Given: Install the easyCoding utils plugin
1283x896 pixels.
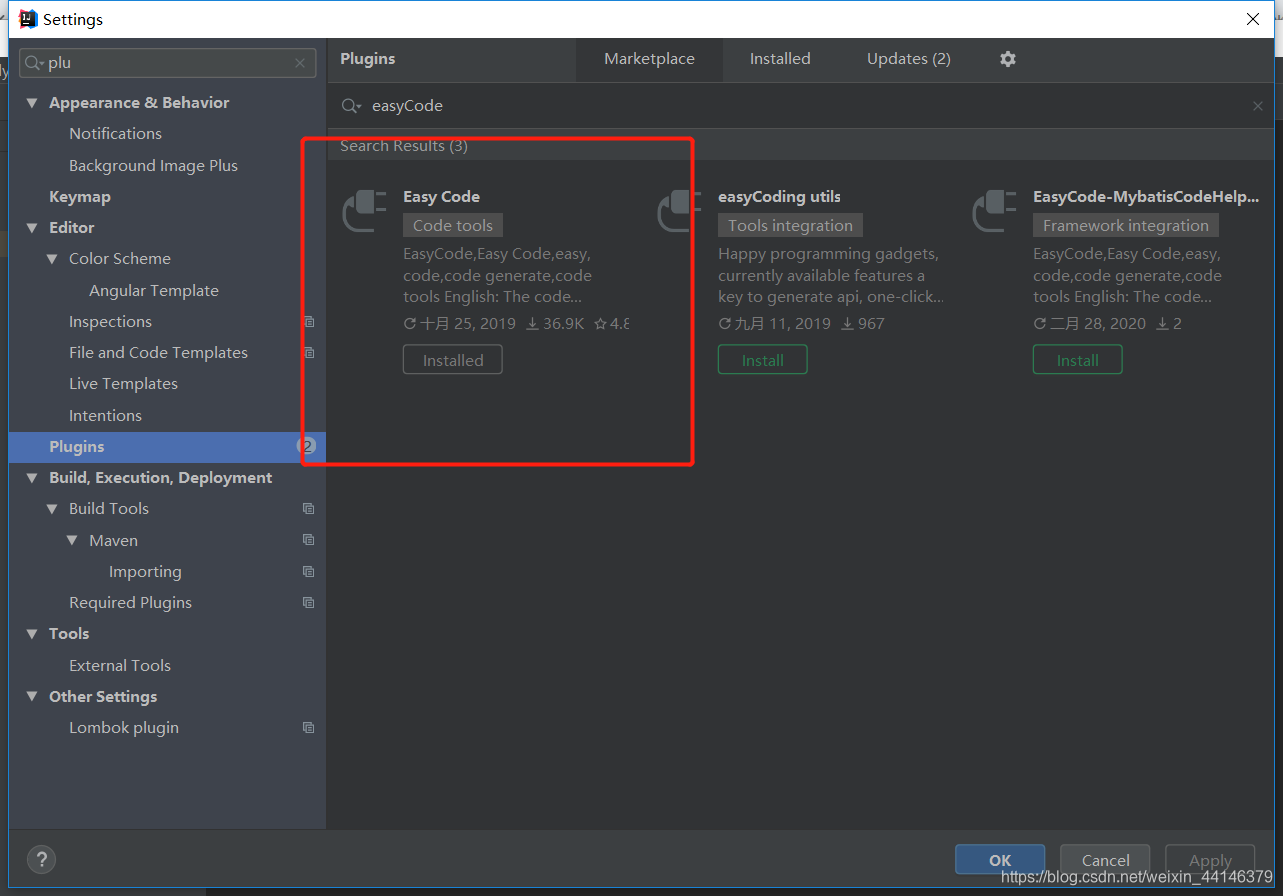Looking at the screenshot, I should [762, 360].
